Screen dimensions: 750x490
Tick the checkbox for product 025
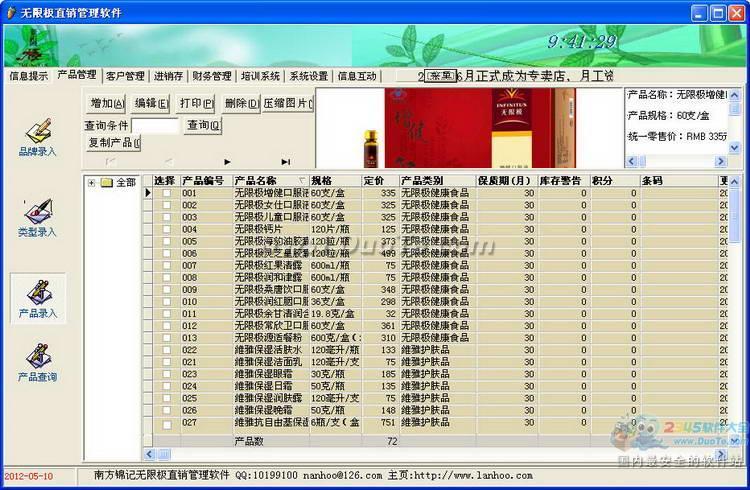click(x=166, y=398)
